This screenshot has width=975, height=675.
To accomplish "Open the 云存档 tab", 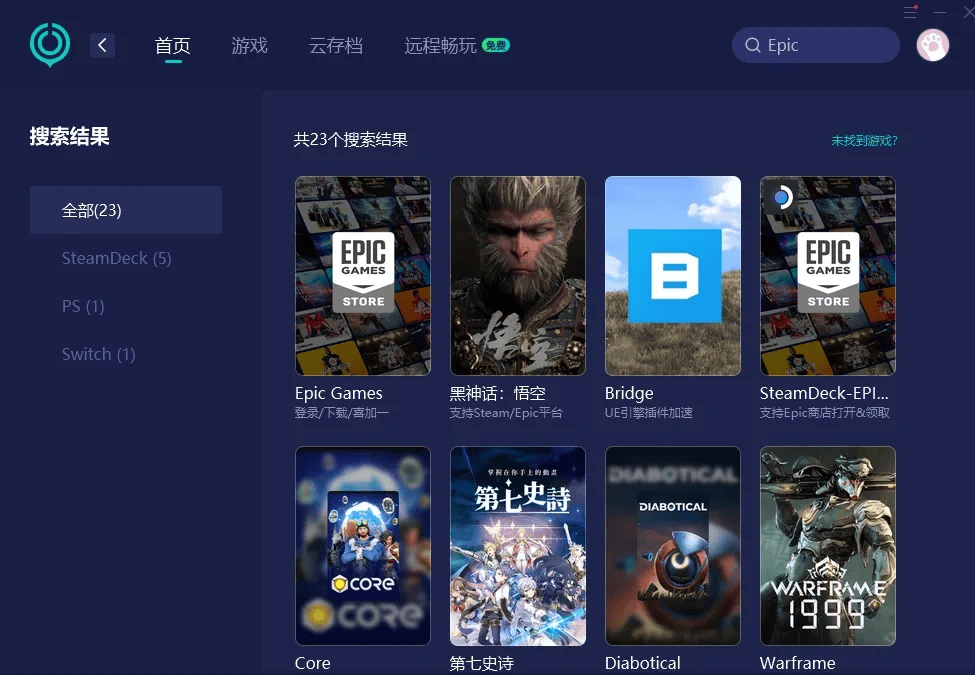I will 335,45.
